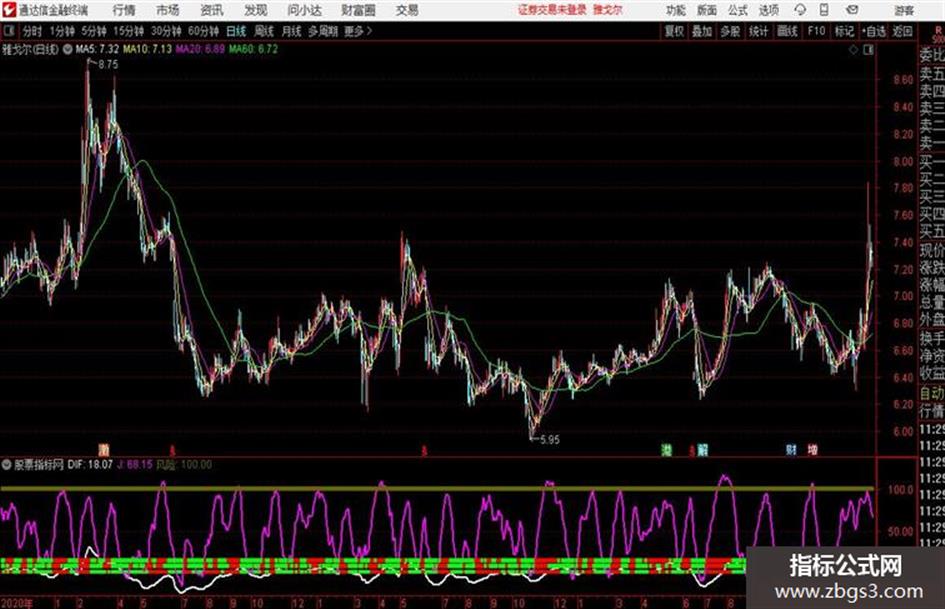Open the 交易 menu

click(x=407, y=10)
